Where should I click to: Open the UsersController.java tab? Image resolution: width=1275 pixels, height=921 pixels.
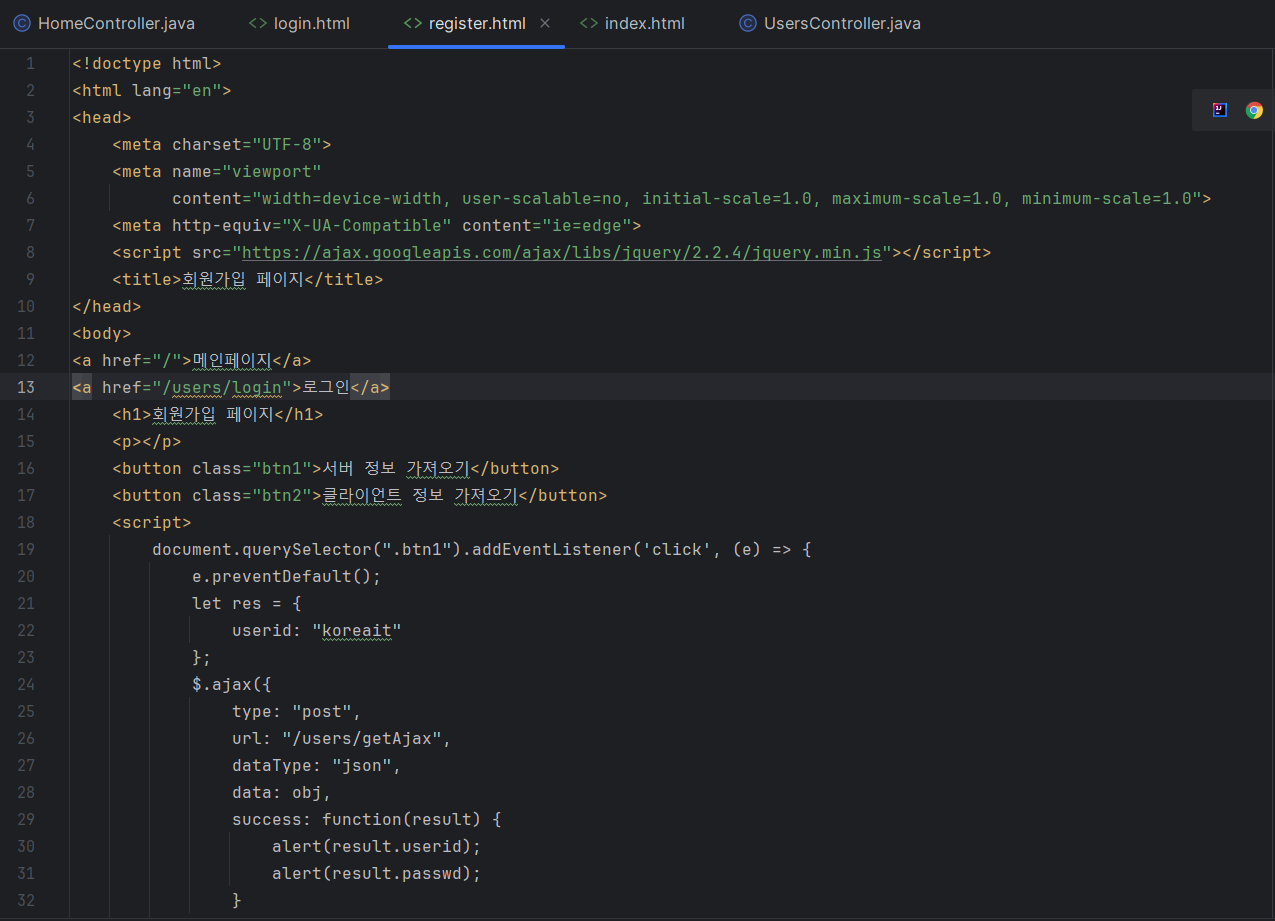[x=830, y=23]
